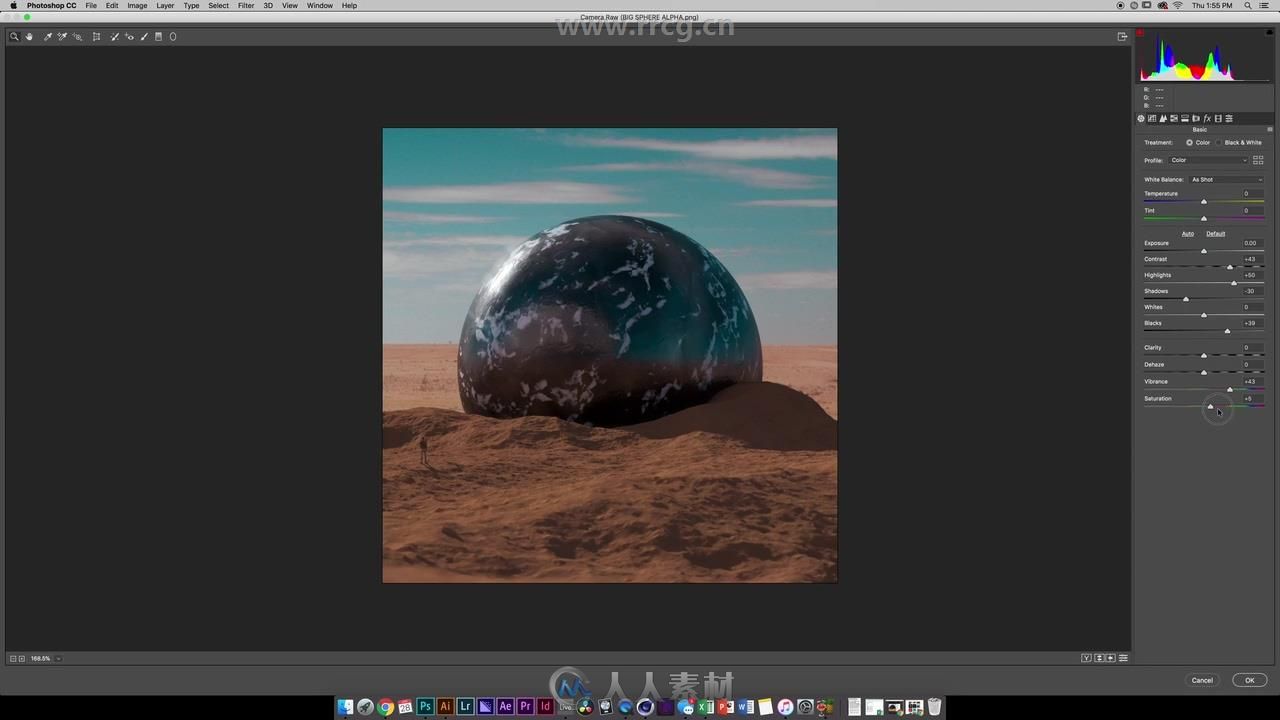Toggle before/after view Y button
Screen dimensions: 1280x720
1086,658
